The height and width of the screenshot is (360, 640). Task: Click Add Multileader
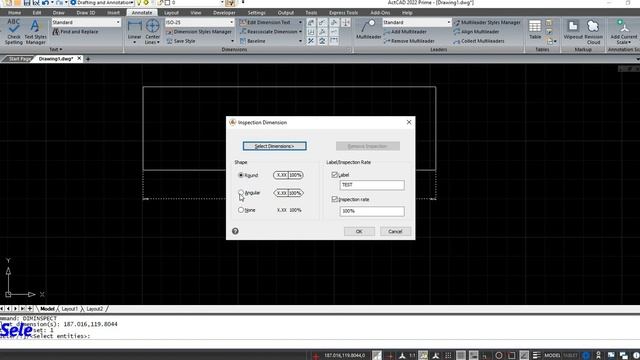(405, 31)
